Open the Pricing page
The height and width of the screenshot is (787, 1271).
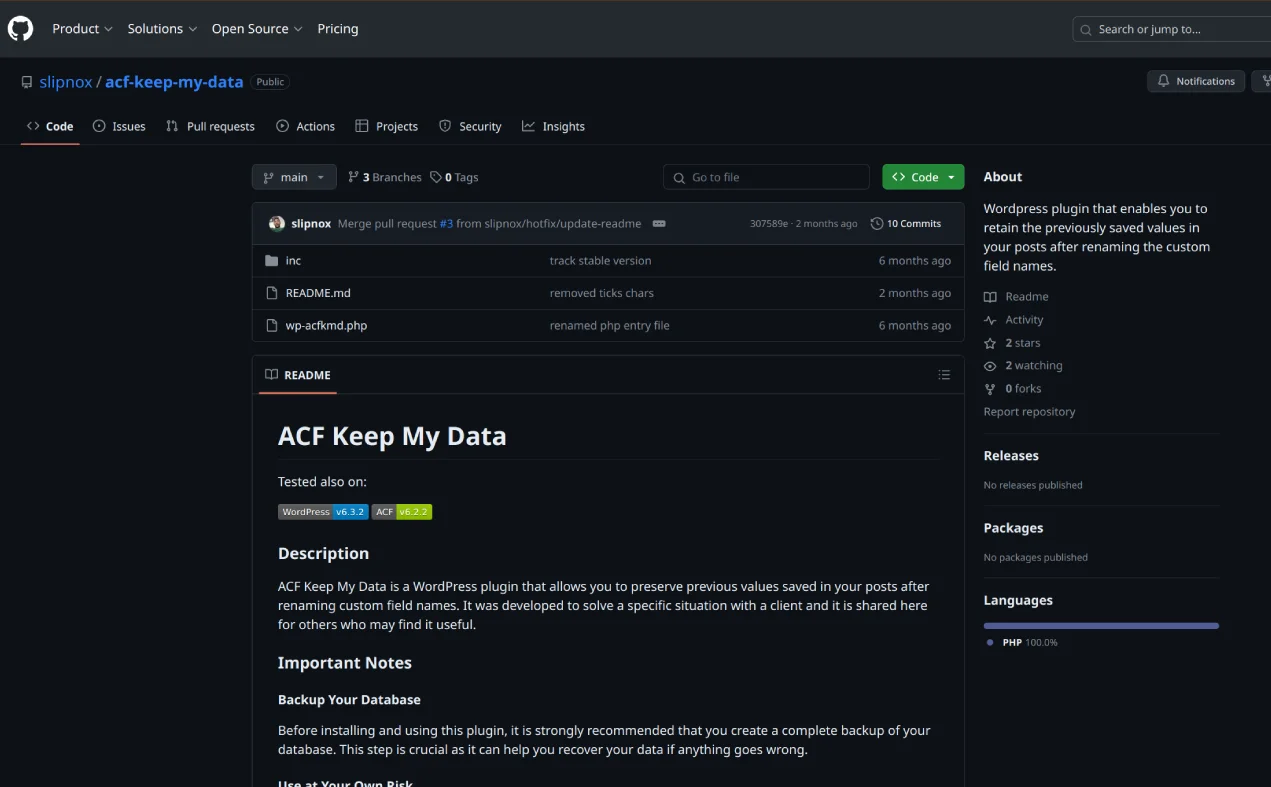(x=338, y=29)
